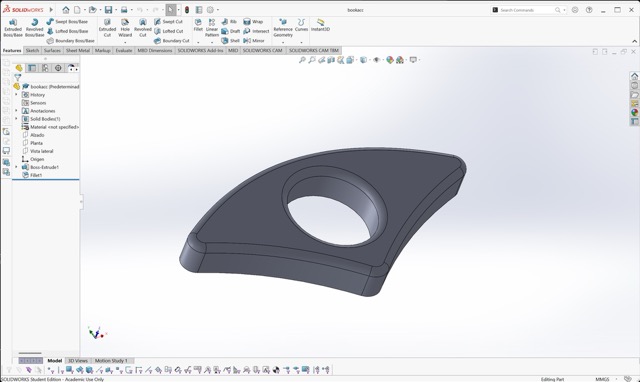
Task: Expand the Hole Wizard dropdown arrow
Action: click(x=125, y=42)
